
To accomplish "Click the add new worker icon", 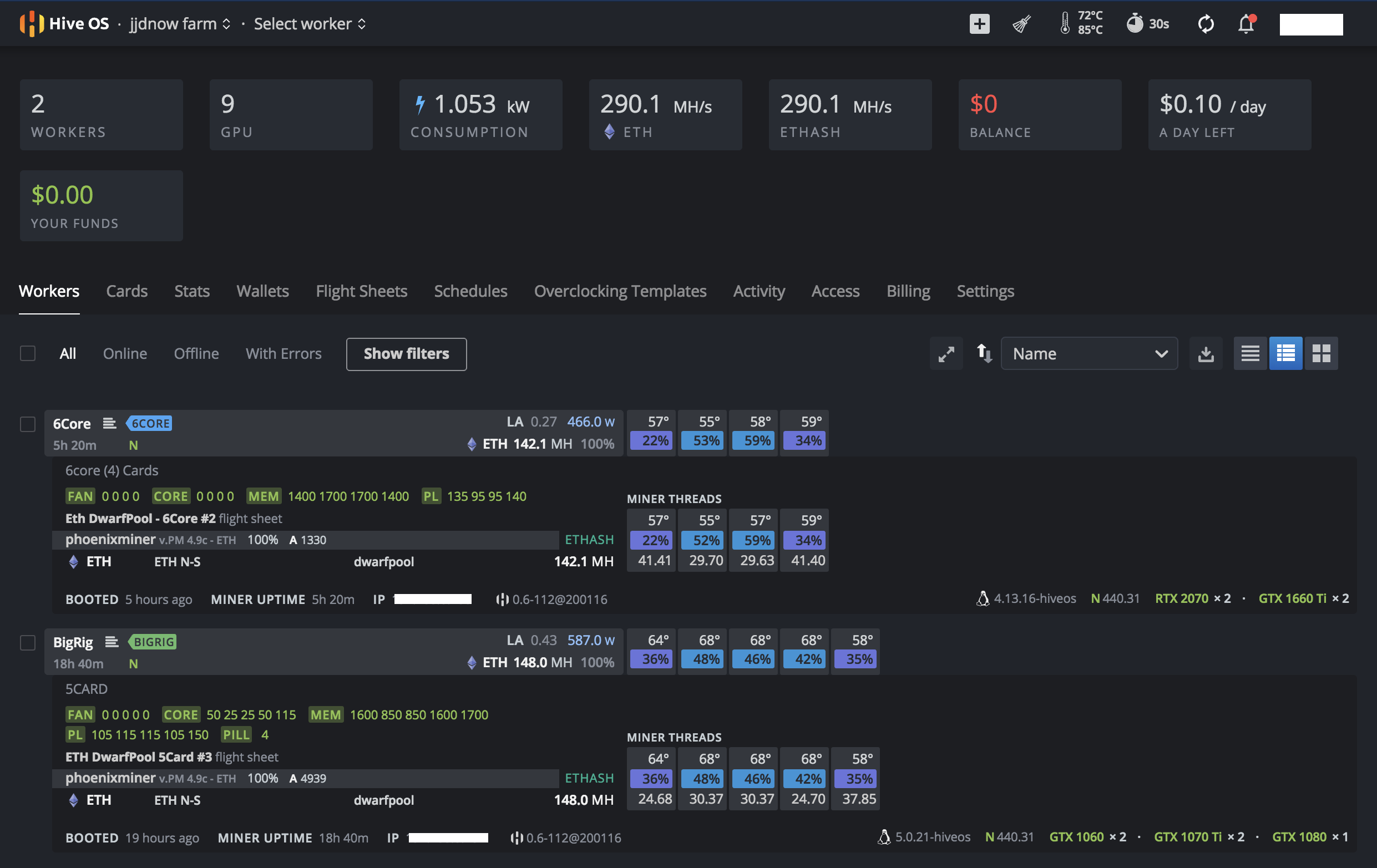I will pos(978,23).
